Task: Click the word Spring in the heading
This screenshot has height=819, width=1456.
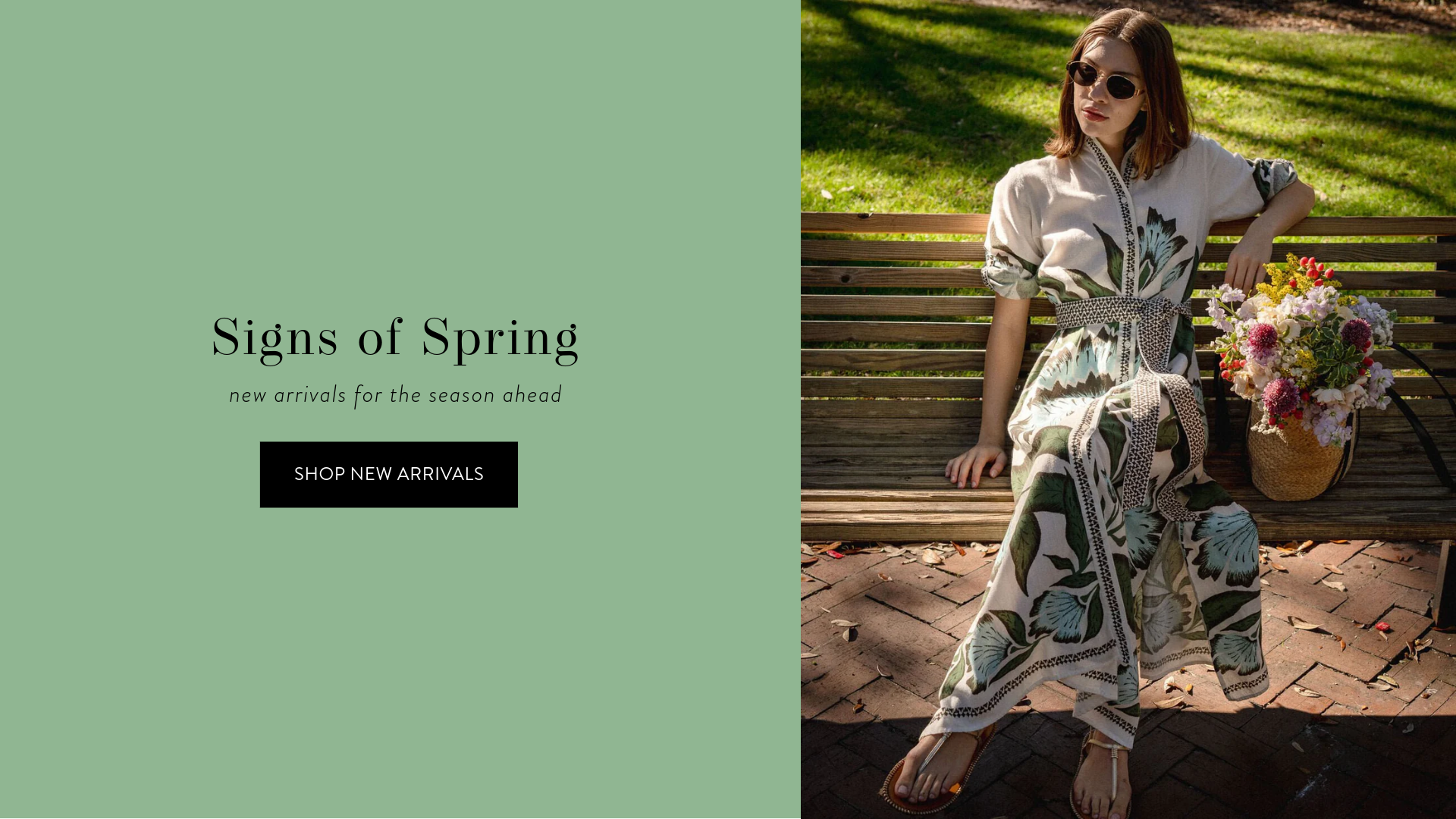Action: (x=500, y=339)
